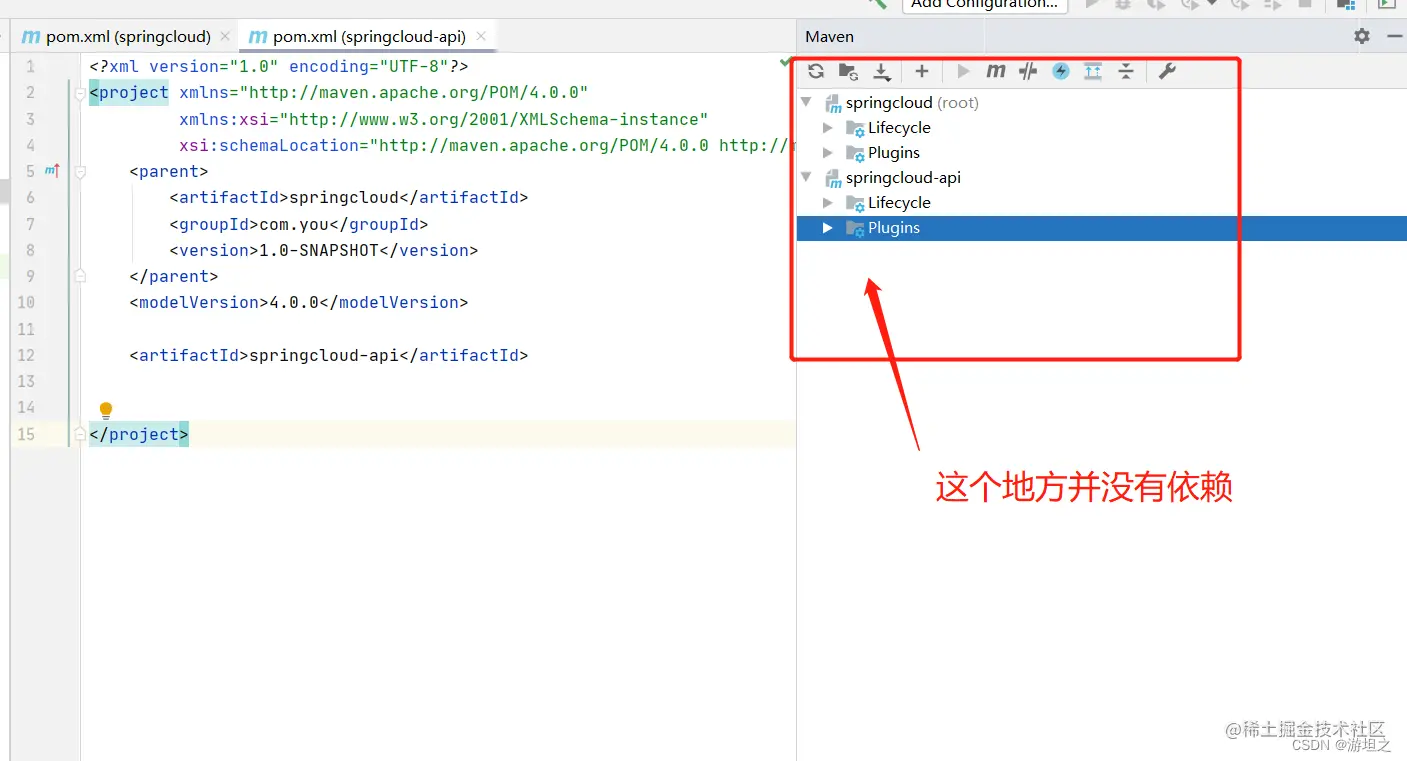The height and width of the screenshot is (761, 1407).
Task: Collapse all Maven tree nodes
Action: pos(1126,71)
